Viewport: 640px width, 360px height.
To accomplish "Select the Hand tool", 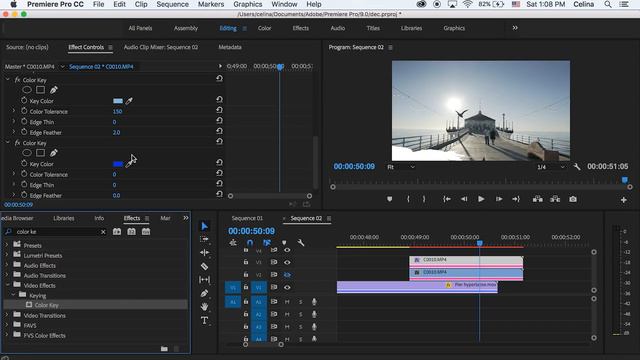I will tap(204, 307).
